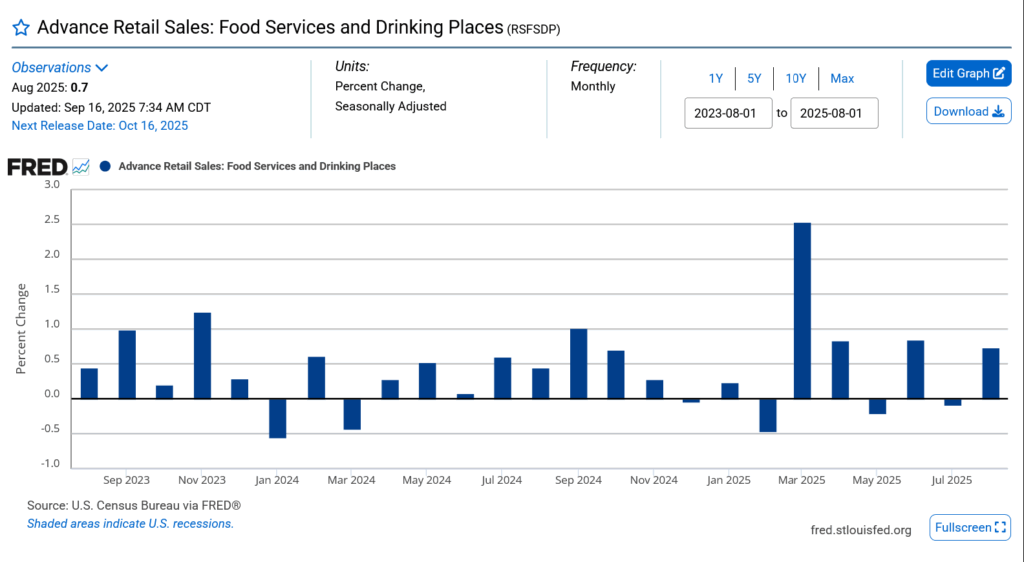Open chart in Fullscreen
The height and width of the screenshot is (562, 1024).
click(x=970, y=528)
